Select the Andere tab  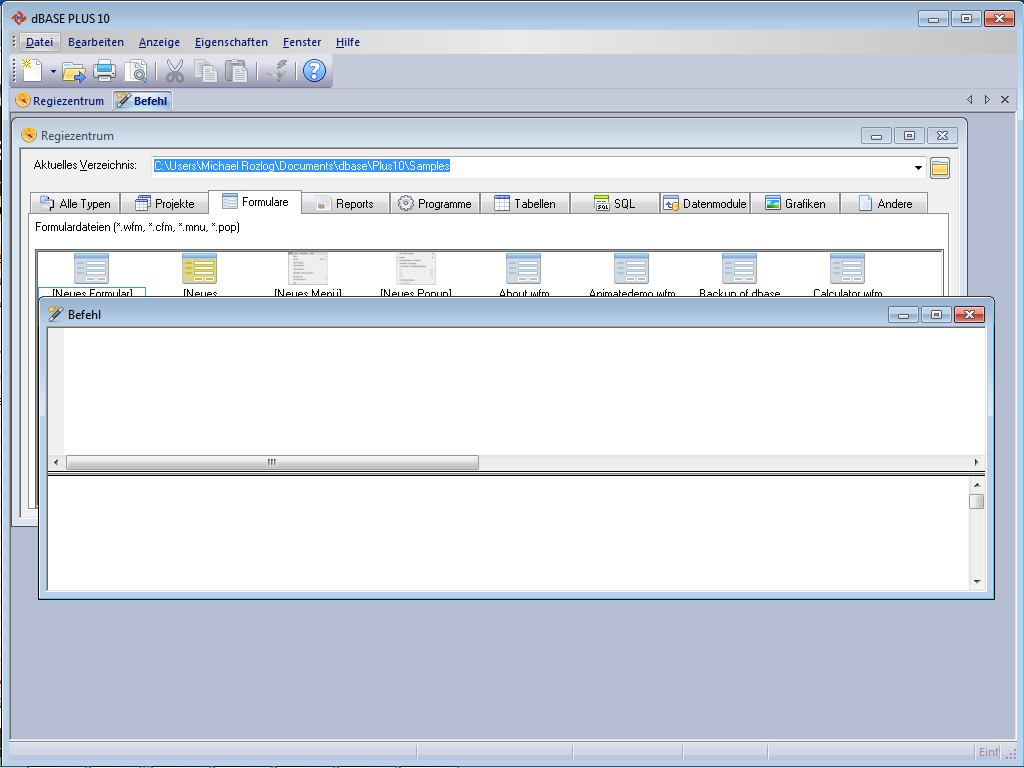point(886,204)
